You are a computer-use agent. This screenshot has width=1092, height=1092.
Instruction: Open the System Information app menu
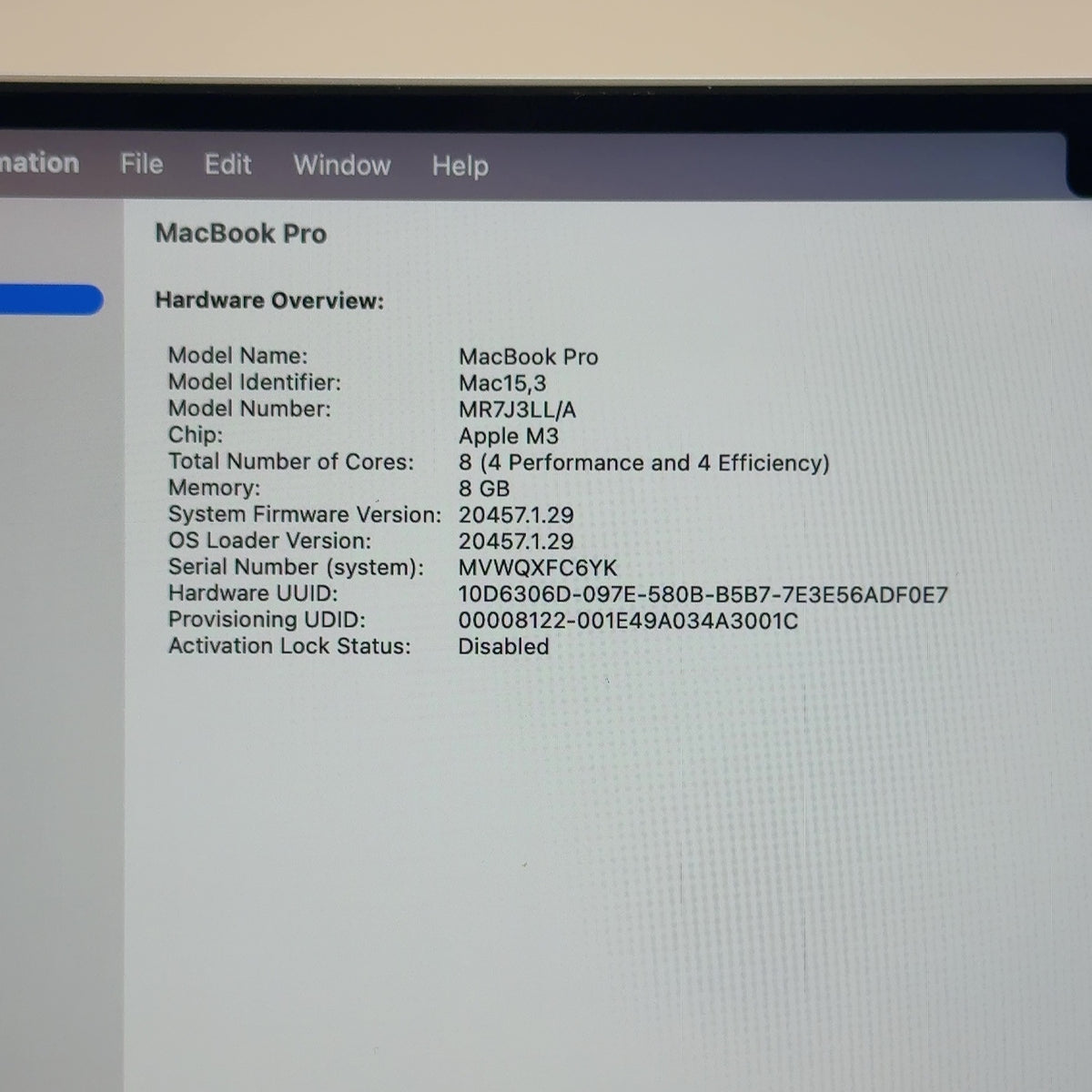pos(40,163)
